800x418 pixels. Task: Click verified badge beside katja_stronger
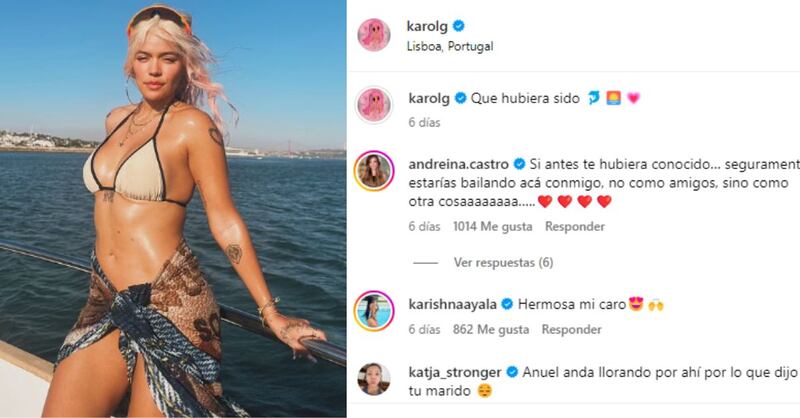[x=512, y=372]
